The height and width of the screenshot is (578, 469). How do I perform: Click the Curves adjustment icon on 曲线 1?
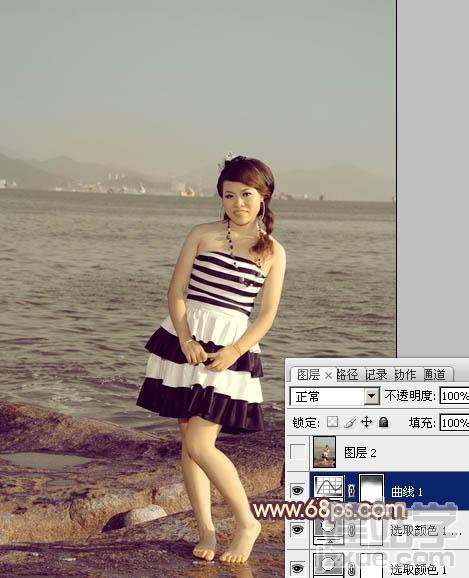(x=328, y=488)
